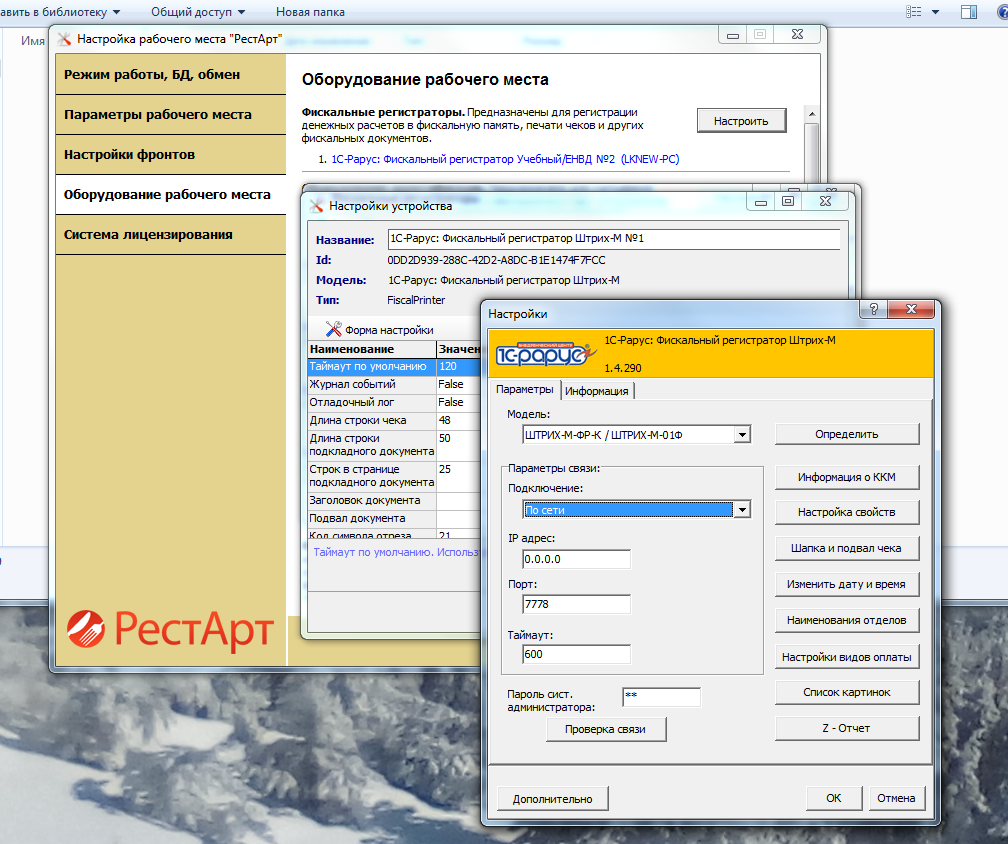The width and height of the screenshot is (1008, 844).
Task: Open Настройки фронтов section
Action: click(x=170, y=154)
